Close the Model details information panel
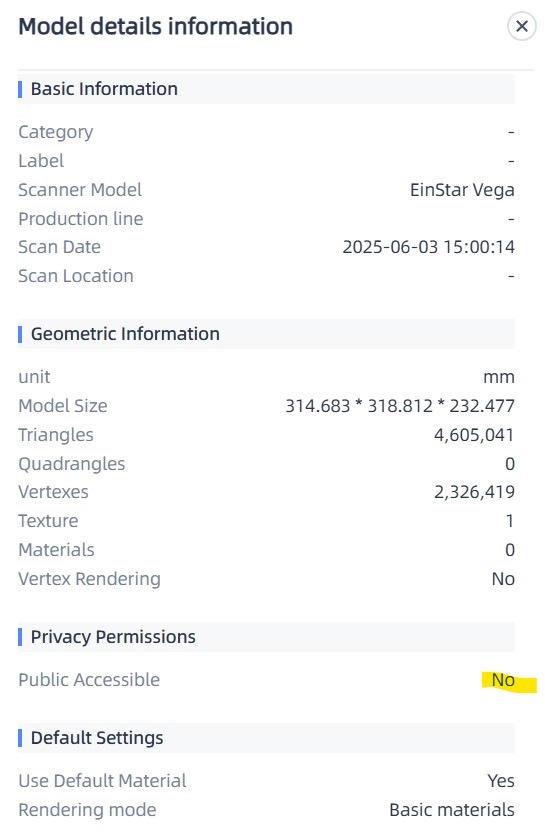This screenshot has height=840, width=545. point(521,26)
